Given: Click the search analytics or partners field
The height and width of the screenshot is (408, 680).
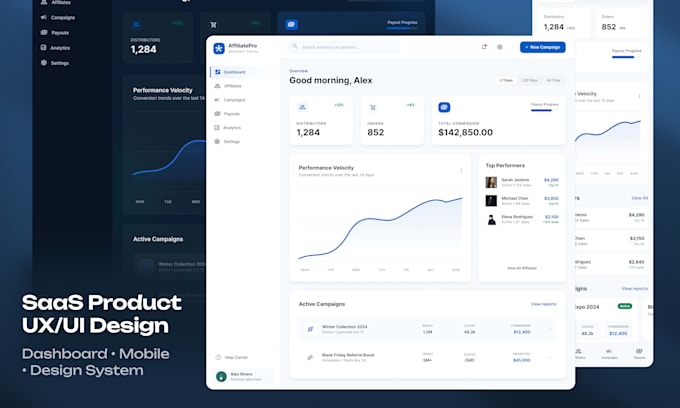Looking at the screenshot, I should (344, 47).
